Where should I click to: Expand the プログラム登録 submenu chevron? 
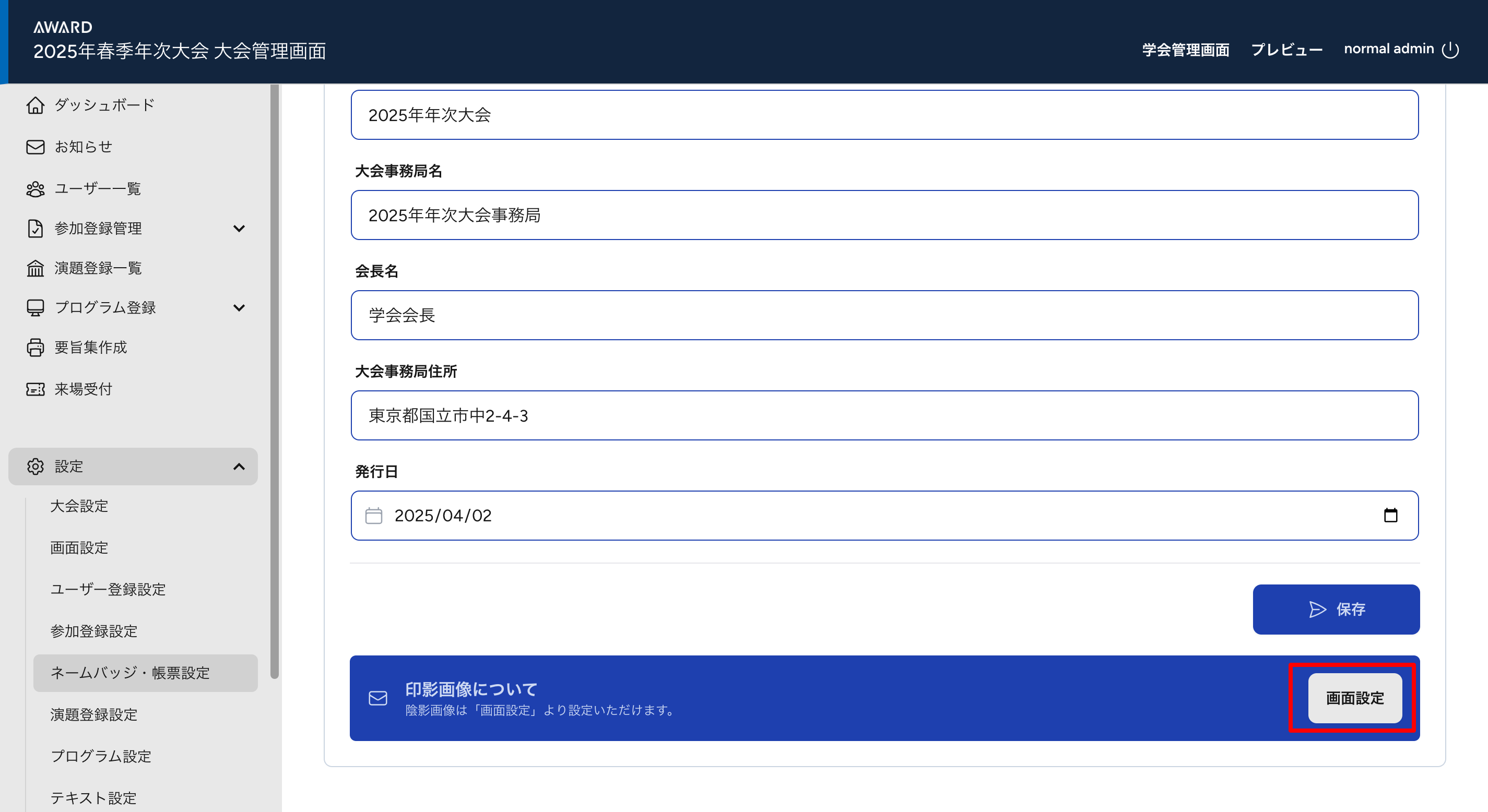[239, 308]
